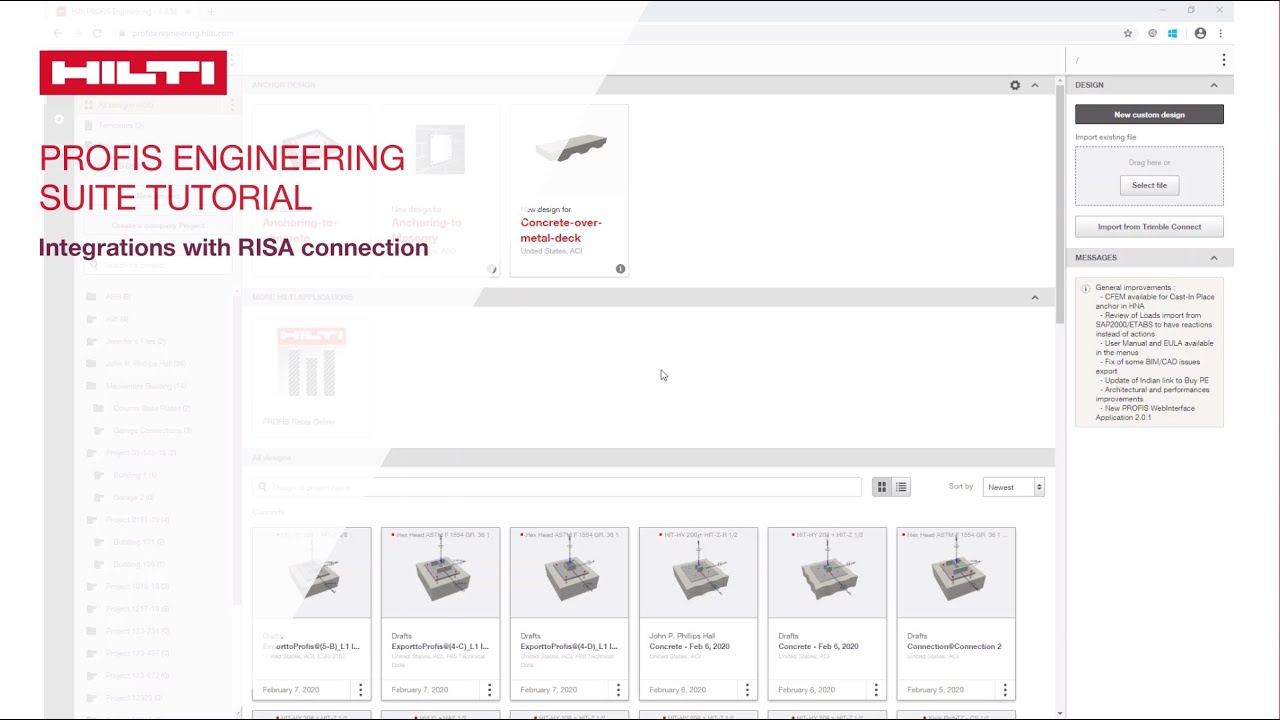Open the Sort by Newest dropdown

click(1014, 487)
